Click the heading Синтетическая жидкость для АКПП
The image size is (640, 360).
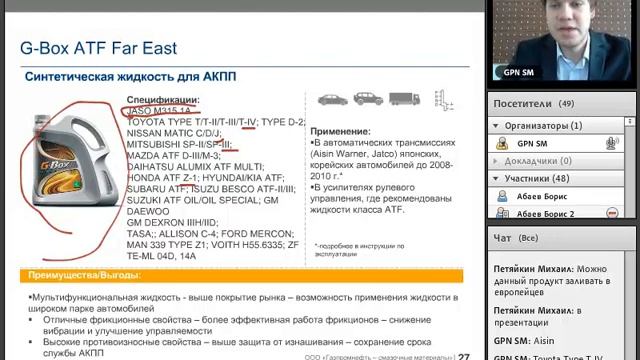(x=131, y=77)
